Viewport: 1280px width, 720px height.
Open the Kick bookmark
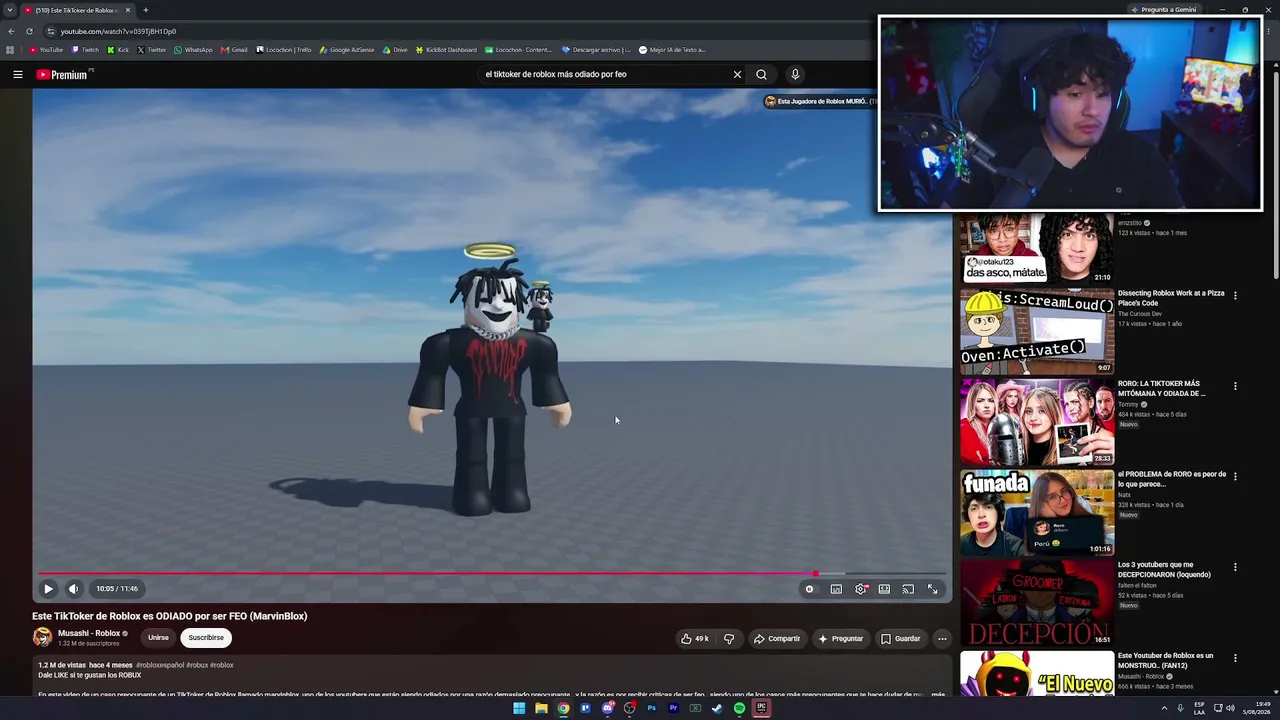click(x=119, y=50)
